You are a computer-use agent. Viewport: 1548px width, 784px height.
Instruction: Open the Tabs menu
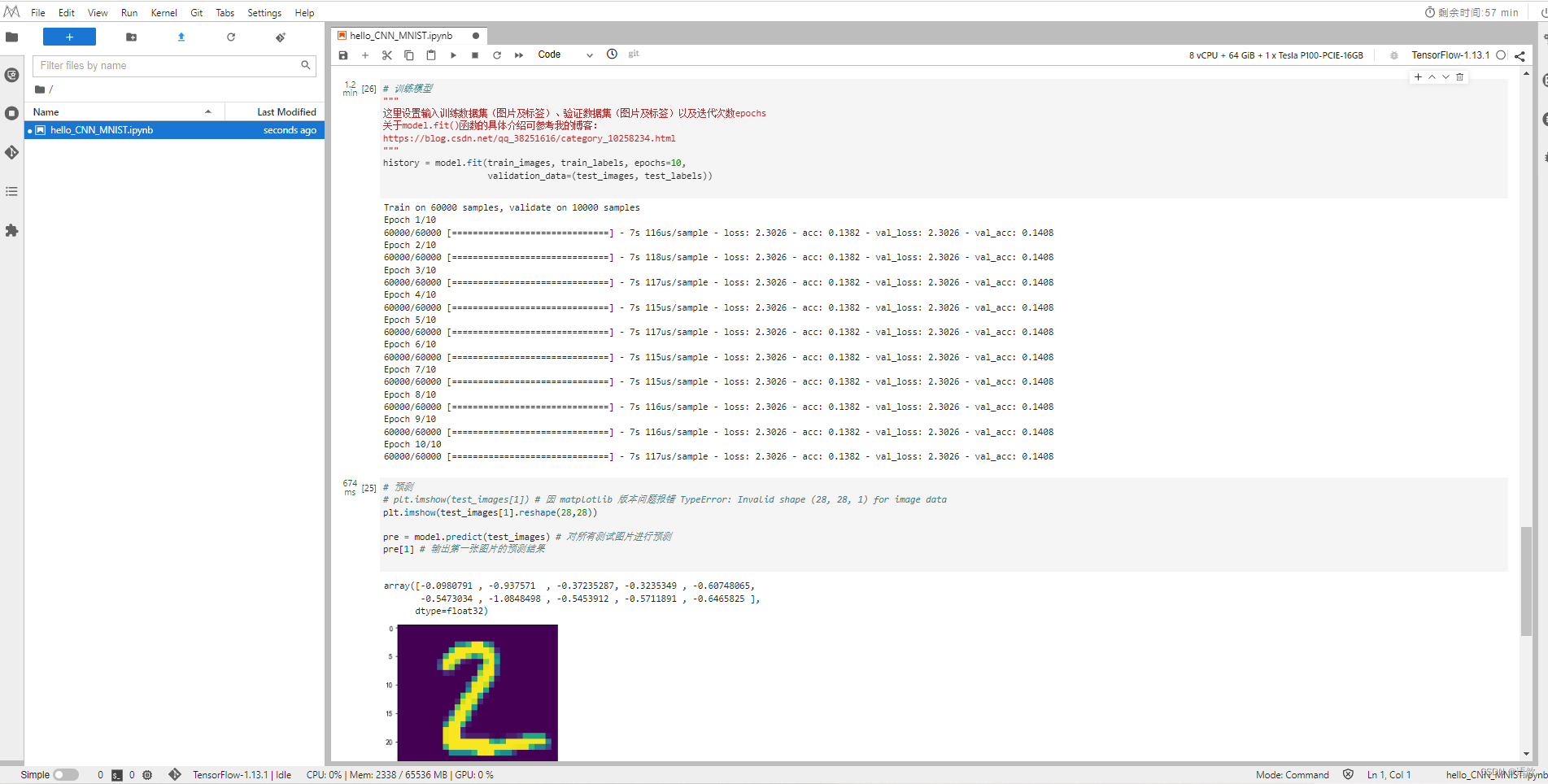[x=225, y=13]
